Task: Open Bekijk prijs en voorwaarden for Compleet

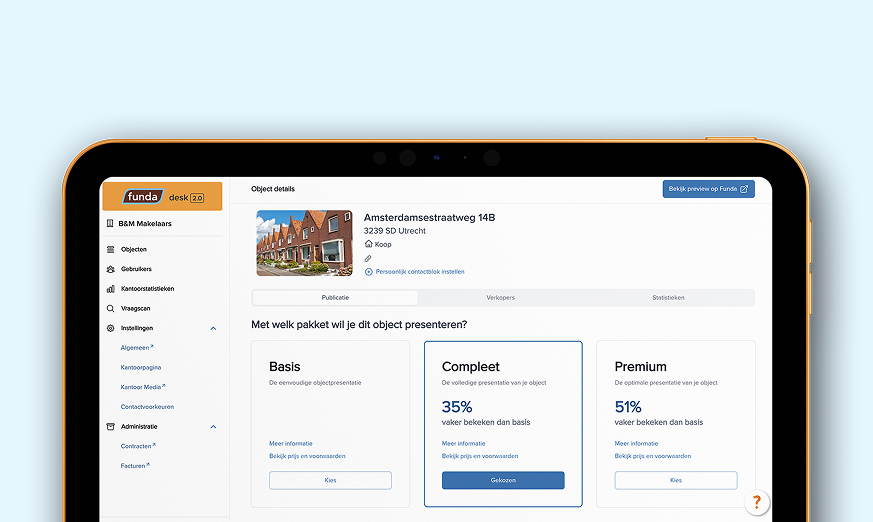Action: click(480, 456)
